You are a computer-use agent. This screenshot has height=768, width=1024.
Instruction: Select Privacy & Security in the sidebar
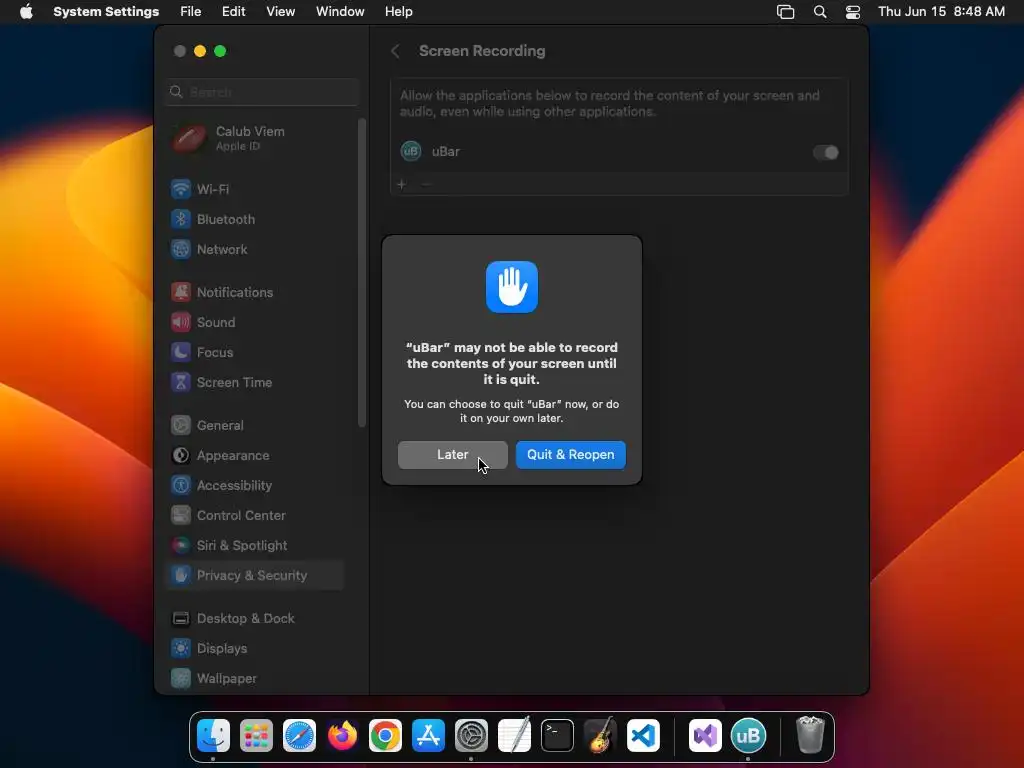coord(255,576)
